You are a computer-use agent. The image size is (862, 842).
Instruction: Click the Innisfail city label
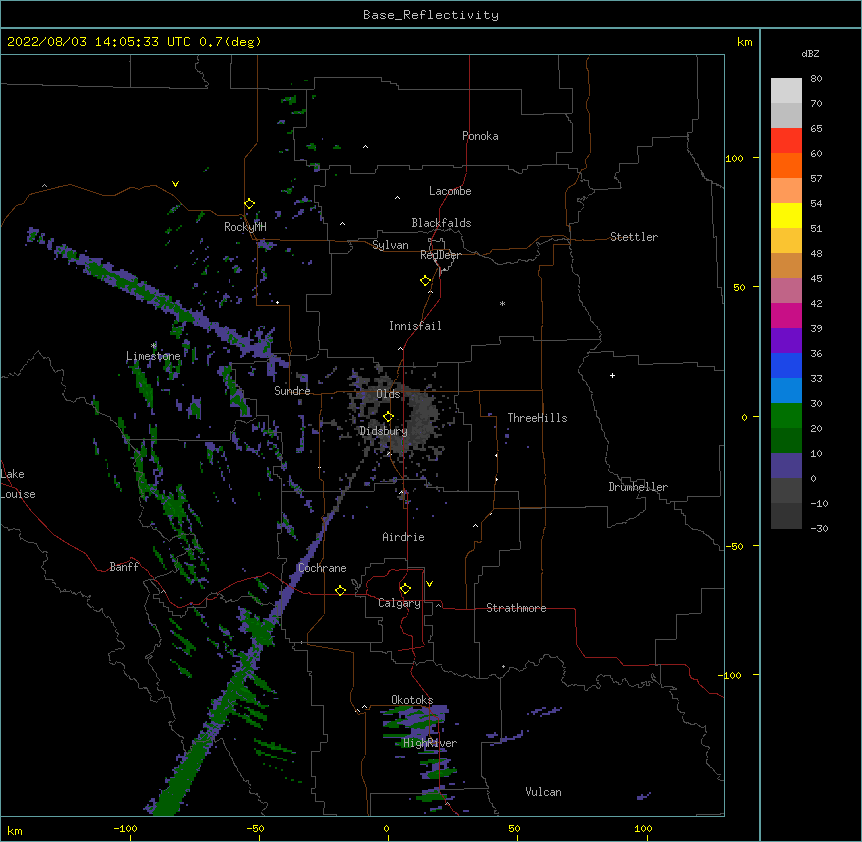[415, 326]
